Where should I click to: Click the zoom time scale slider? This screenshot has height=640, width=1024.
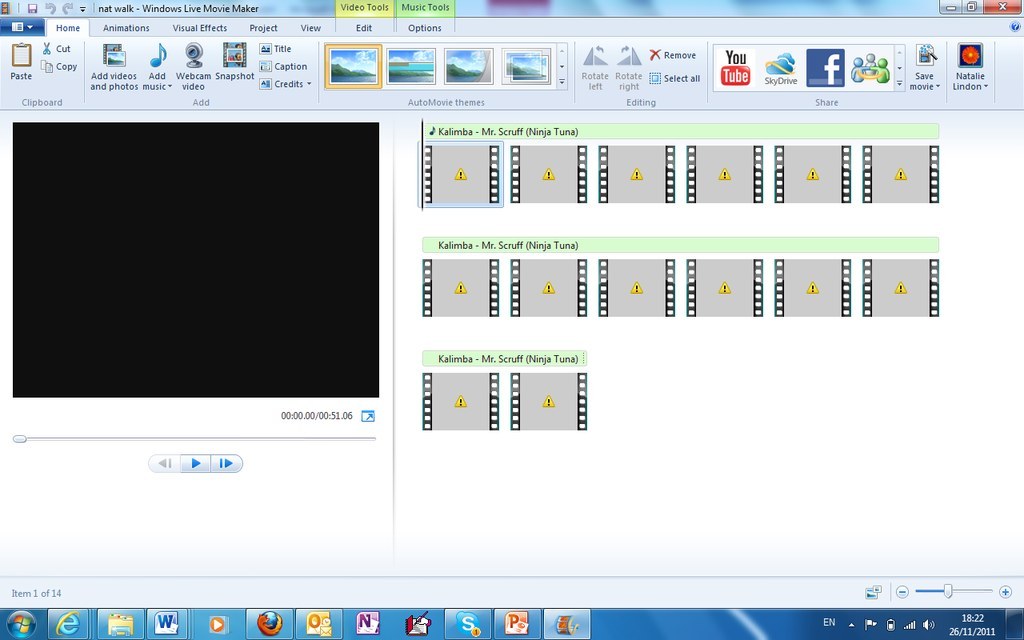pyautogui.click(x=948, y=592)
